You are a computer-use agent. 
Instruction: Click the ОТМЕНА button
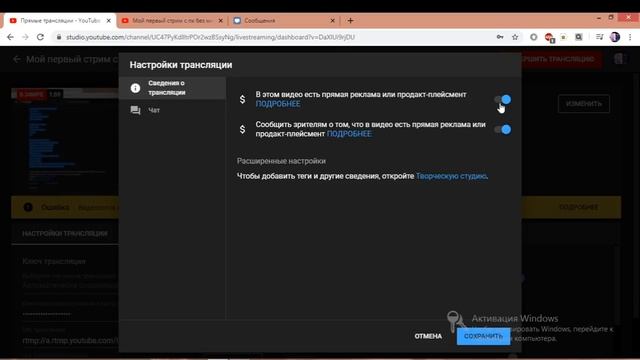pos(428,336)
